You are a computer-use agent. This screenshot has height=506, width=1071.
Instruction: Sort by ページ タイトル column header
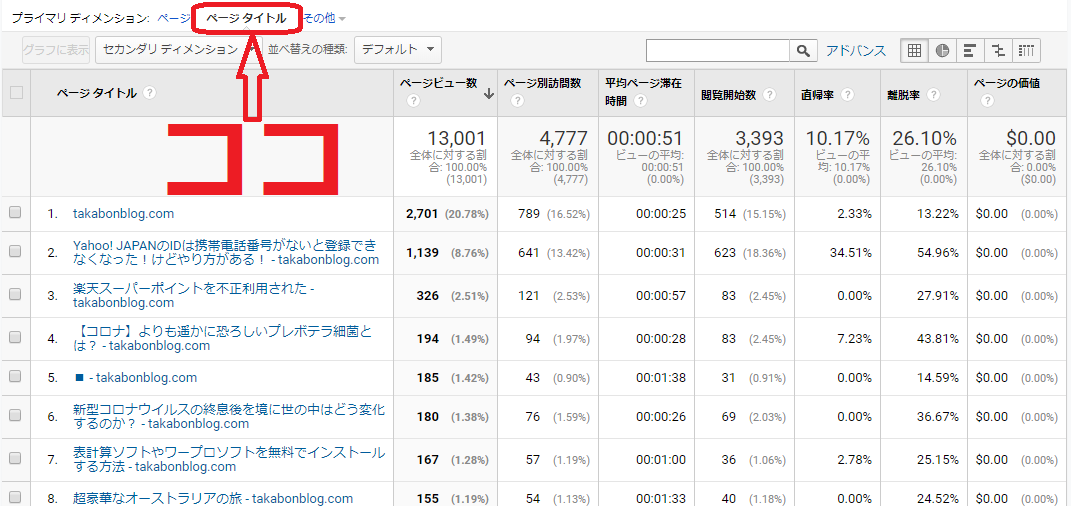tap(96, 92)
